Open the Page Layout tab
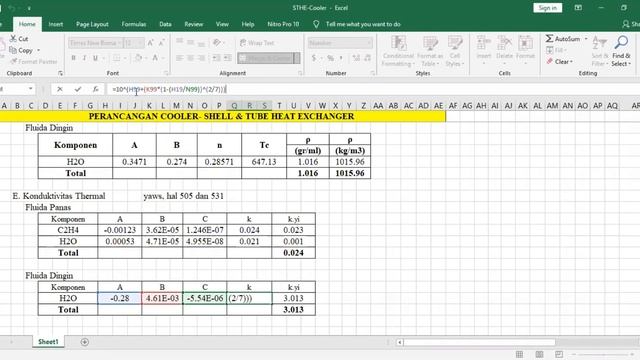The width and height of the screenshot is (640, 360). 92,24
